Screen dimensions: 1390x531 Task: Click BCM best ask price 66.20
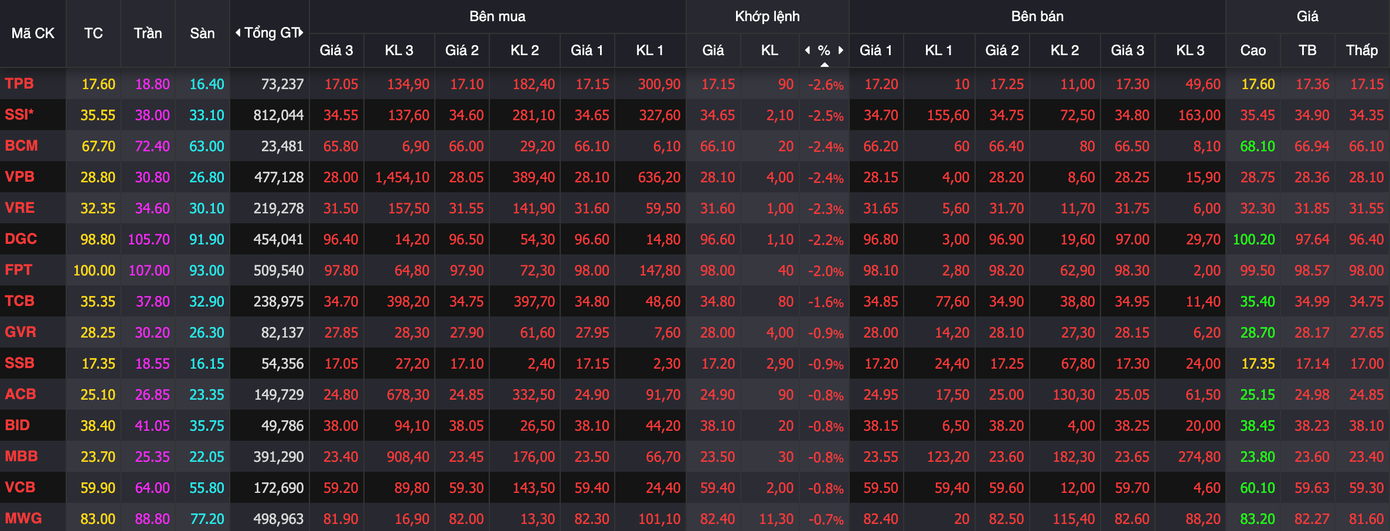879,147
